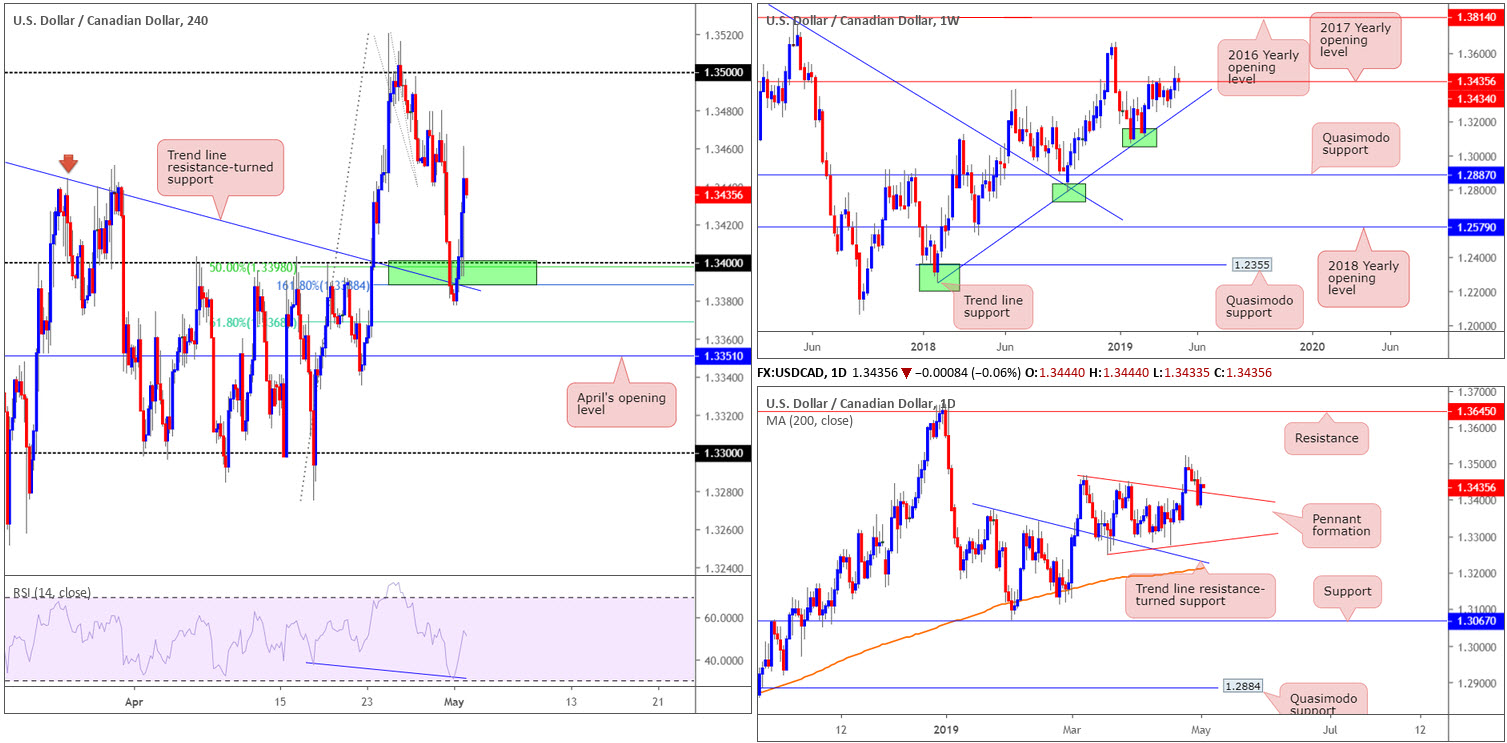Image resolution: width=1507 pixels, height=743 pixels.
Task: Click the blue 1.25790 price label on weekly chart
Action: click(1475, 227)
